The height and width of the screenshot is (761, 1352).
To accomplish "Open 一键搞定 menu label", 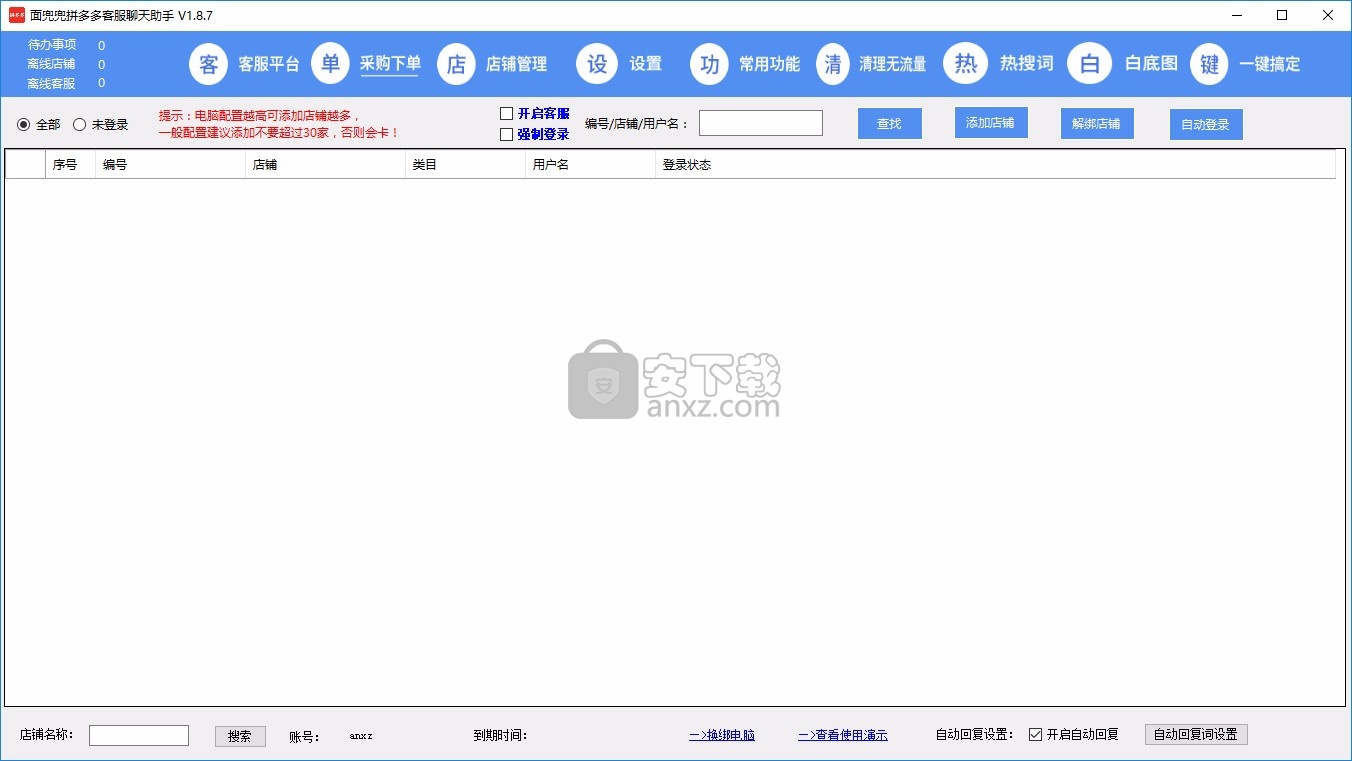I will click(x=1270, y=64).
